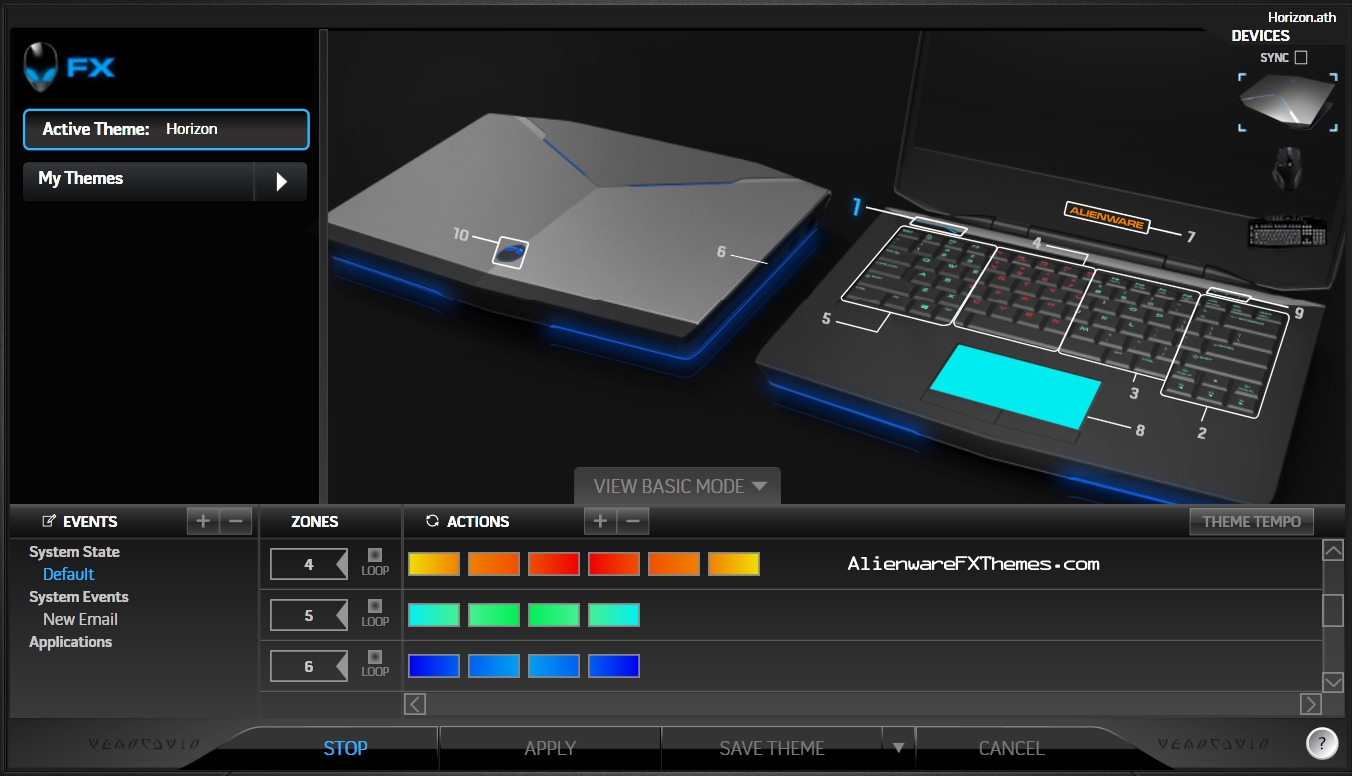Click the Alienware FX alien head logo
The height and width of the screenshot is (776, 1352).
pos(41,67)
